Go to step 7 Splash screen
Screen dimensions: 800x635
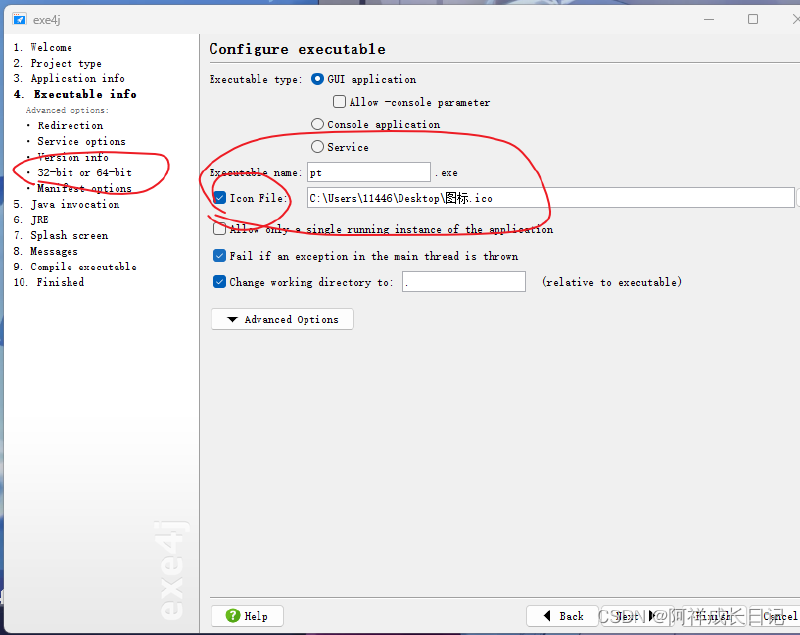coord(61,236)
